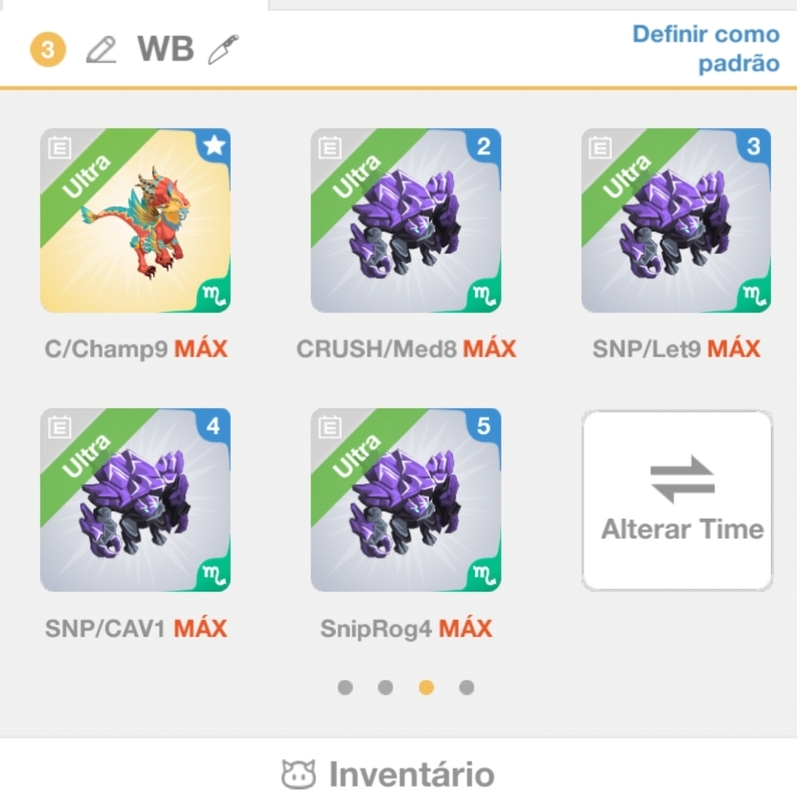Go to the second team page dot
This screenshot has width=797, height=800.
[386, 687]
